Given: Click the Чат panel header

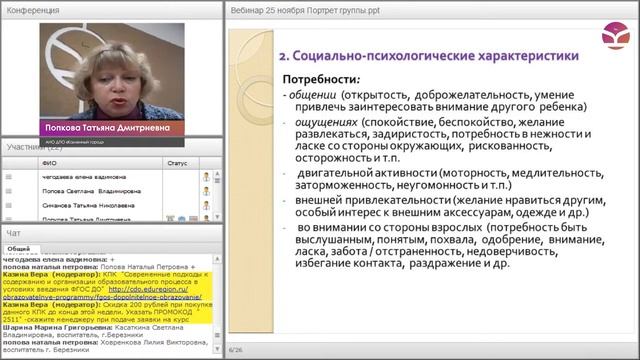Looking at the screenshot, I should [112, 233].
